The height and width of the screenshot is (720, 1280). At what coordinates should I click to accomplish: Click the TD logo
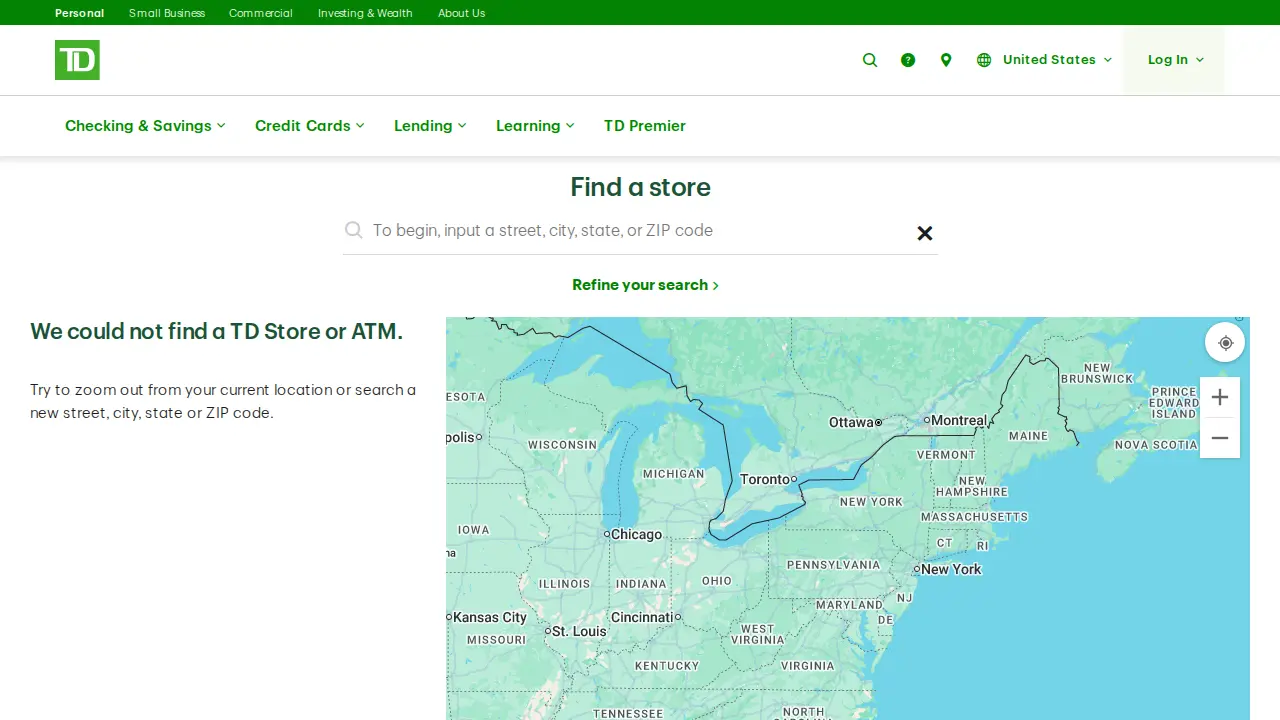(77, 60)
